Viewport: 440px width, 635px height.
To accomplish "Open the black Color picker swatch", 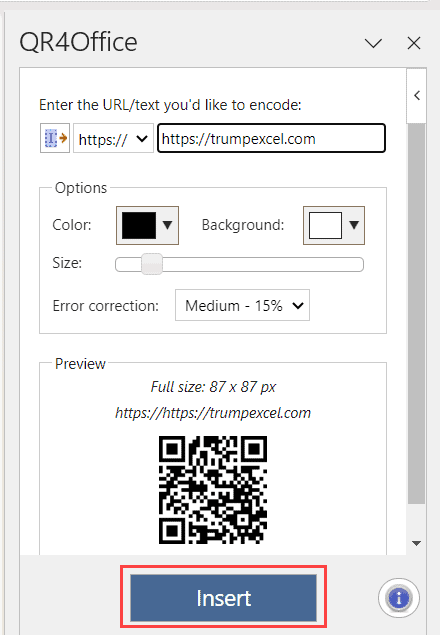I will [139, 225].
